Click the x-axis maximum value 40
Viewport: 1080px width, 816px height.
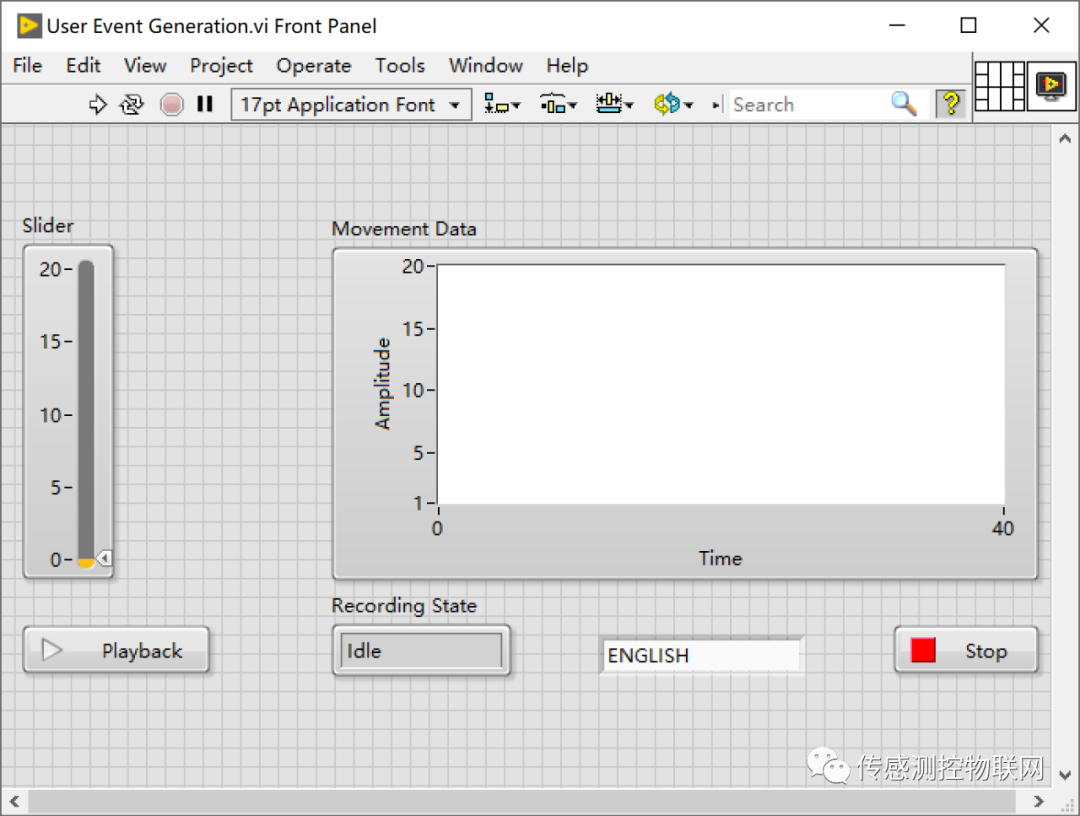[1003, 528]
